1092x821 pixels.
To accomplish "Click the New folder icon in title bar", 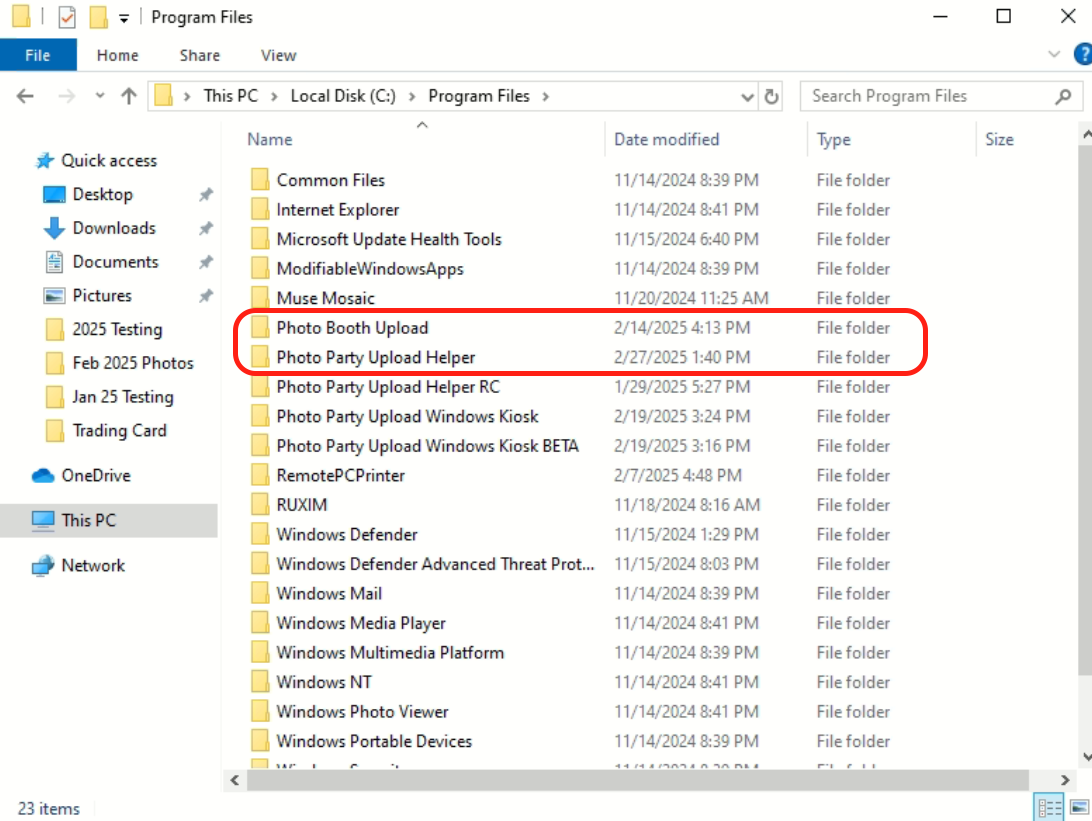I will [x=98, y=17].
